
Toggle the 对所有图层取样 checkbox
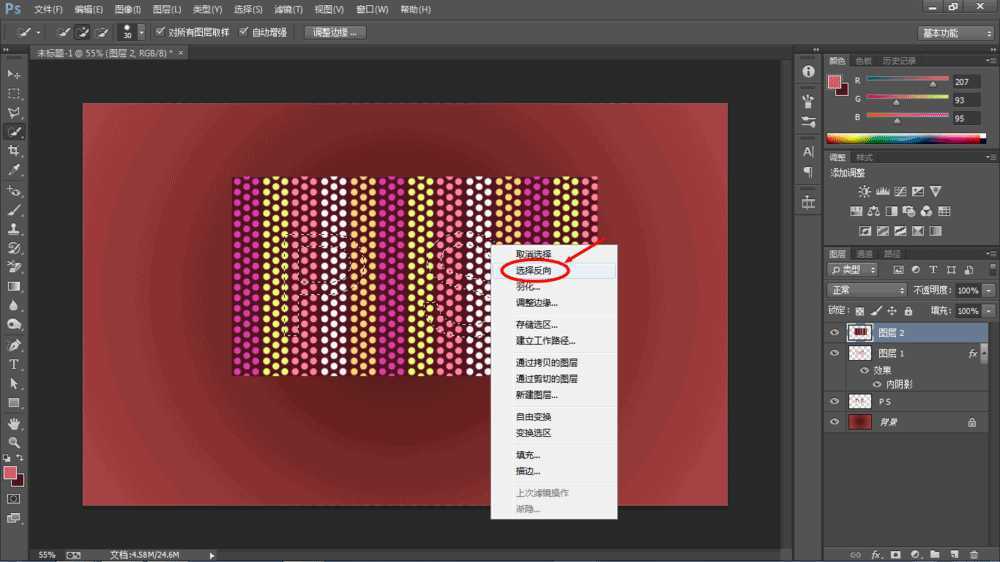160,32
